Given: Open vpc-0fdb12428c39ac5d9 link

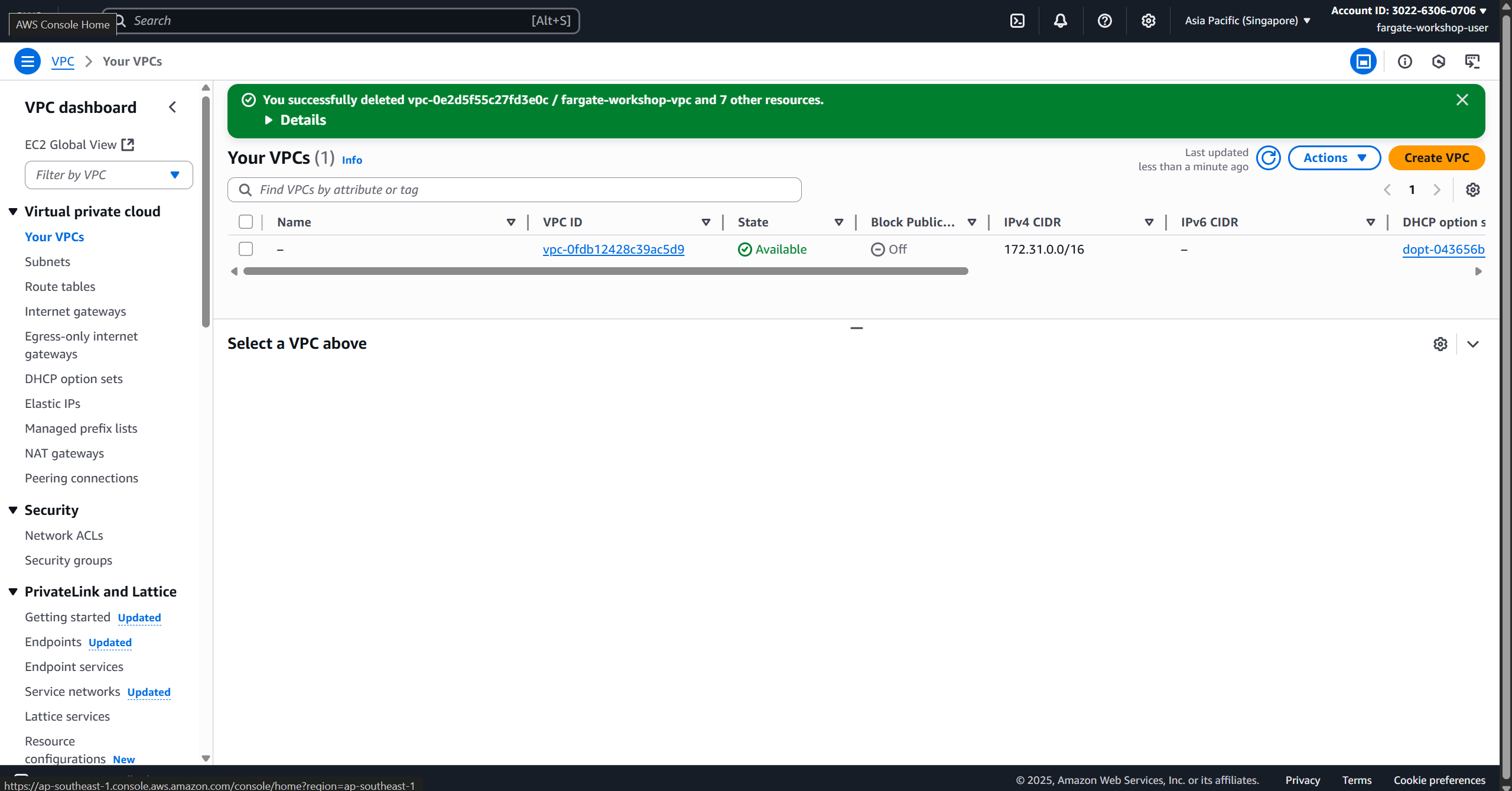Looking at the screenshot, I should click(613, 249).
